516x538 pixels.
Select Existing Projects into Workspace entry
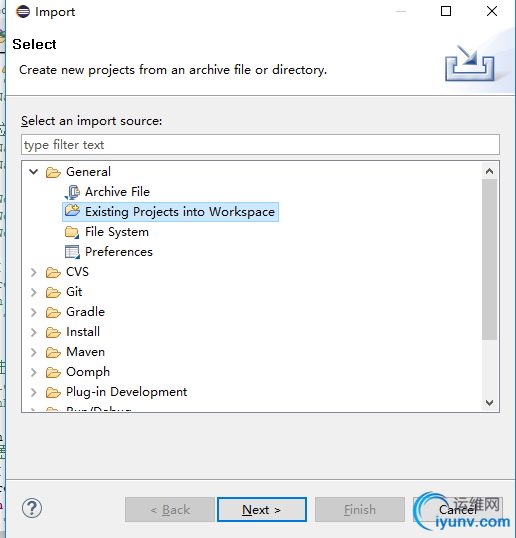tap(171, 212)
